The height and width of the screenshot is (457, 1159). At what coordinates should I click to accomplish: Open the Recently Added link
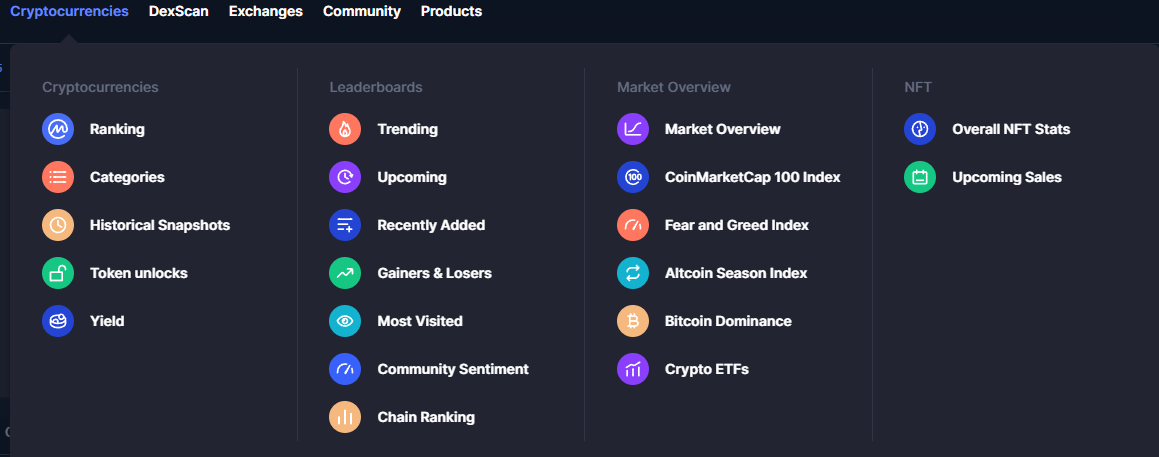click(431, 225)
